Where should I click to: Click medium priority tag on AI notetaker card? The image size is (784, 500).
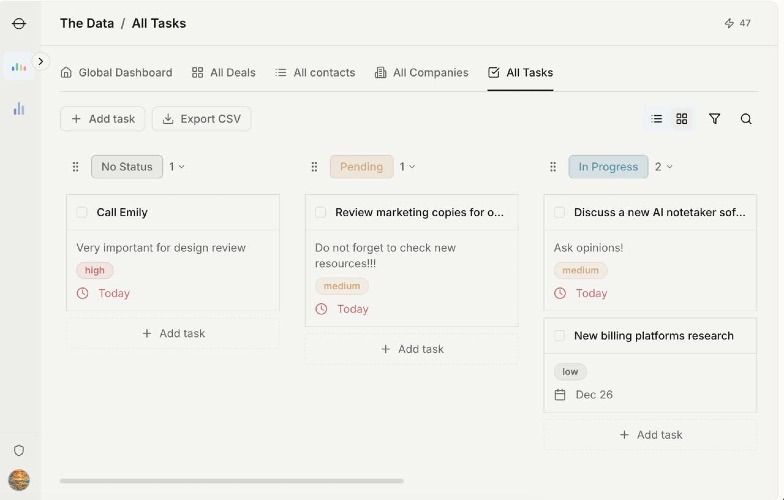coord(580,270)
